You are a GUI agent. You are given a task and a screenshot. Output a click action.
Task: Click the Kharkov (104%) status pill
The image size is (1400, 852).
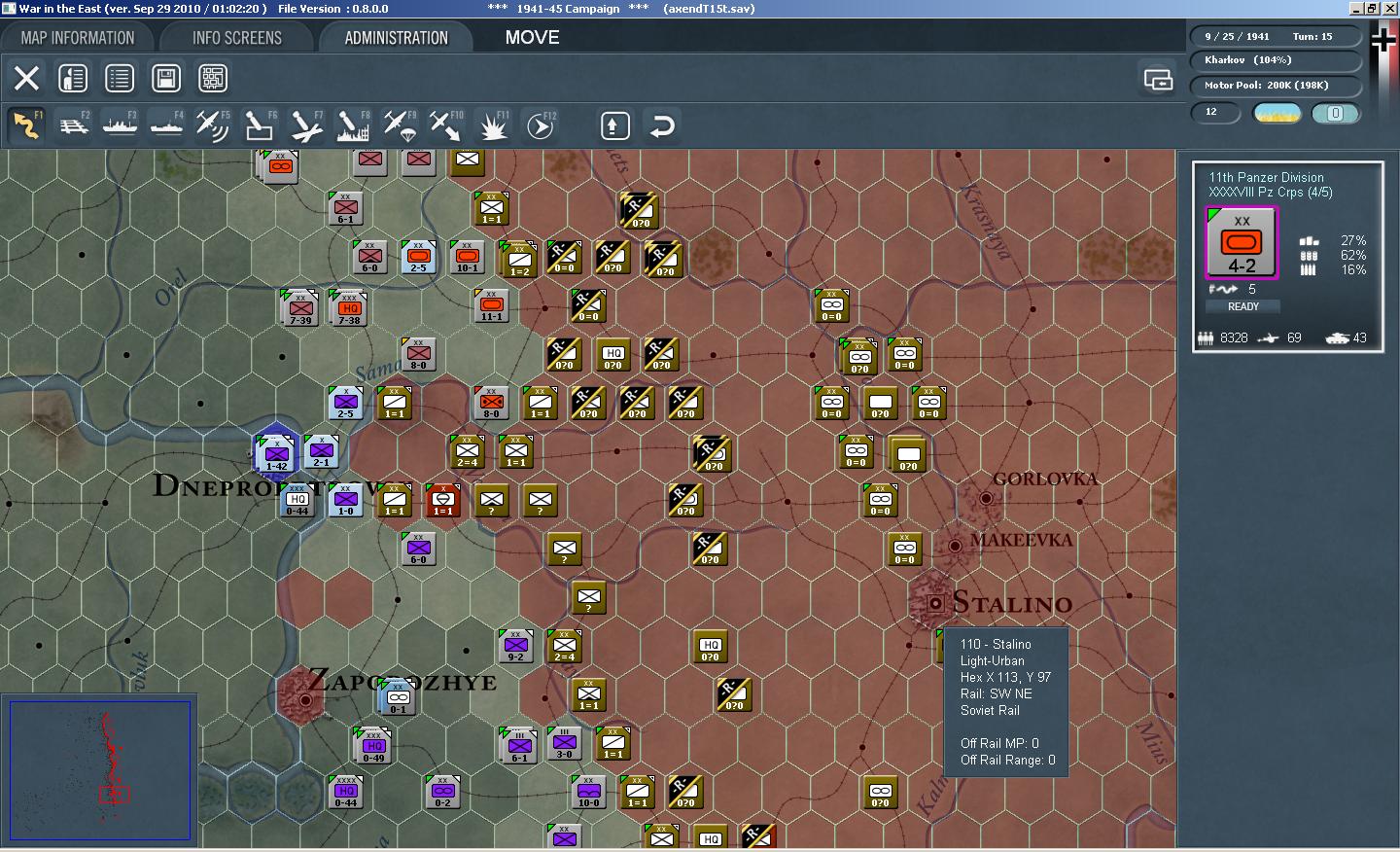coord(1276,60)
